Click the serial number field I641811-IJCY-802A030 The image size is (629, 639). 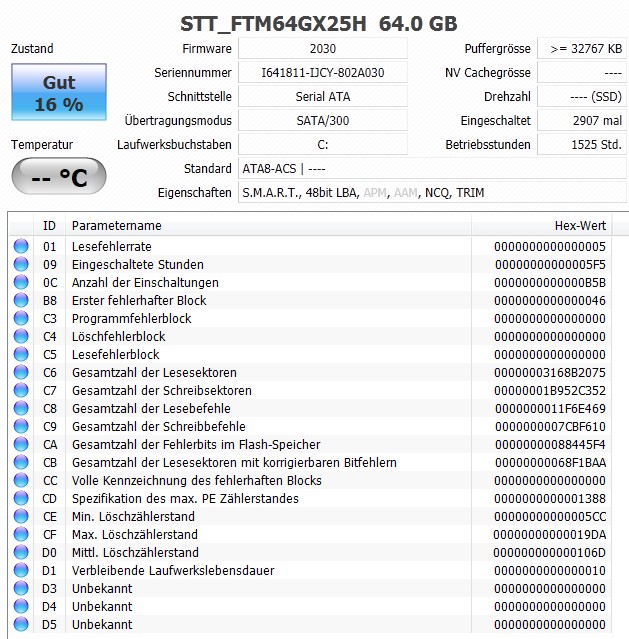pos(322,73)
